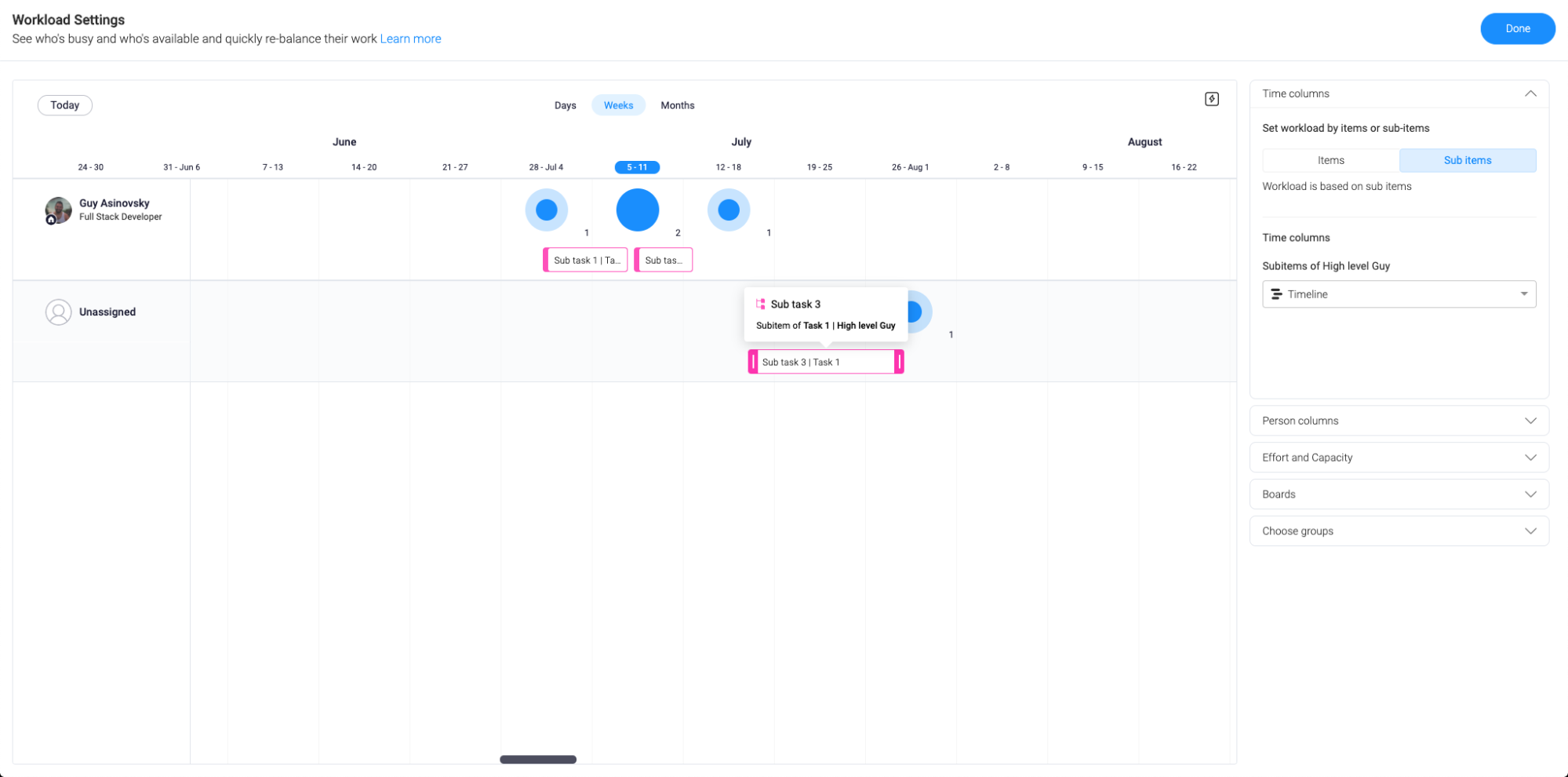Click the subitem icon in the Sub task 3 tooltip

[760, 304]
